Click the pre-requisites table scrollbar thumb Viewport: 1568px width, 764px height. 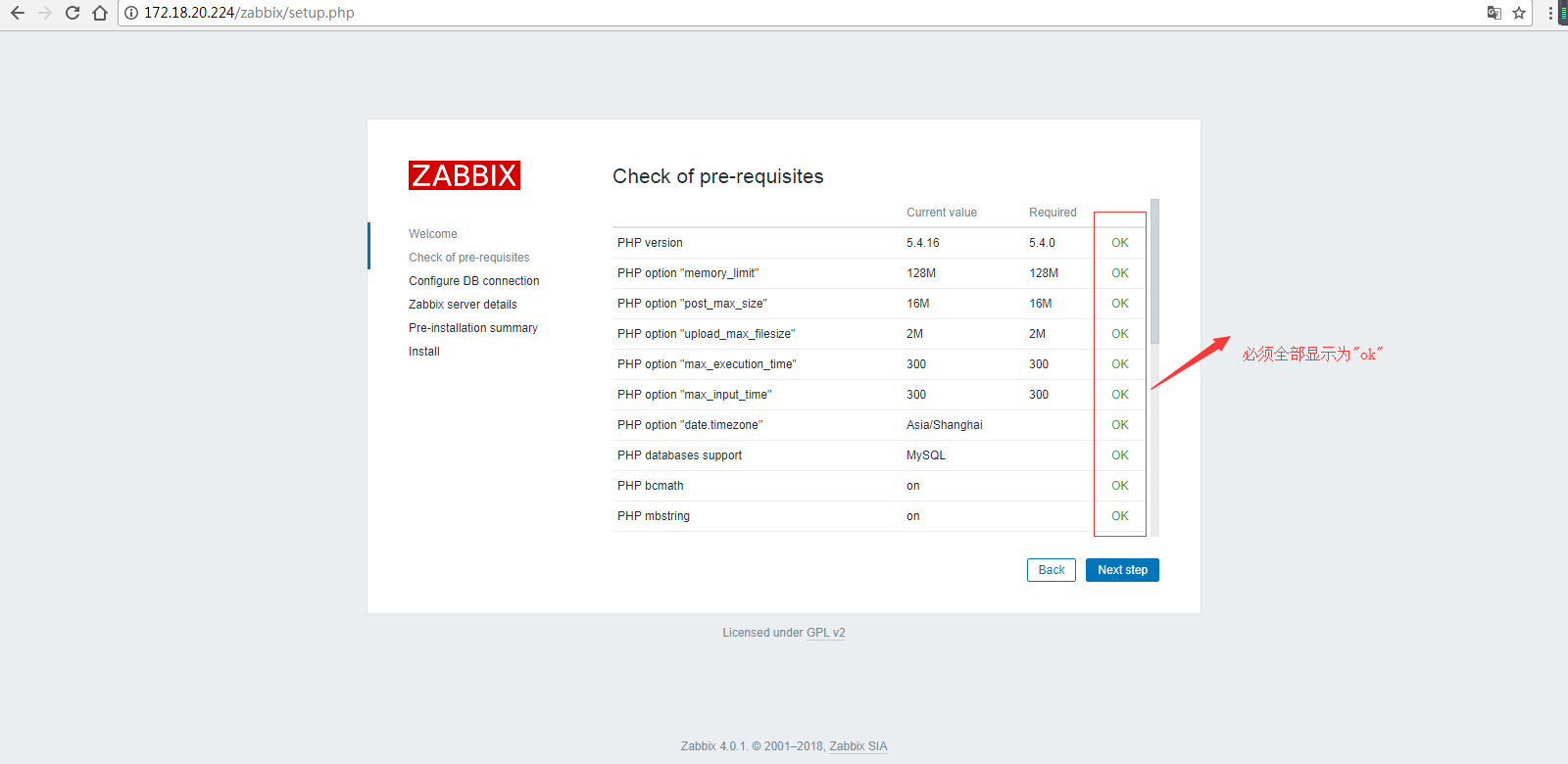point(1154,271)
